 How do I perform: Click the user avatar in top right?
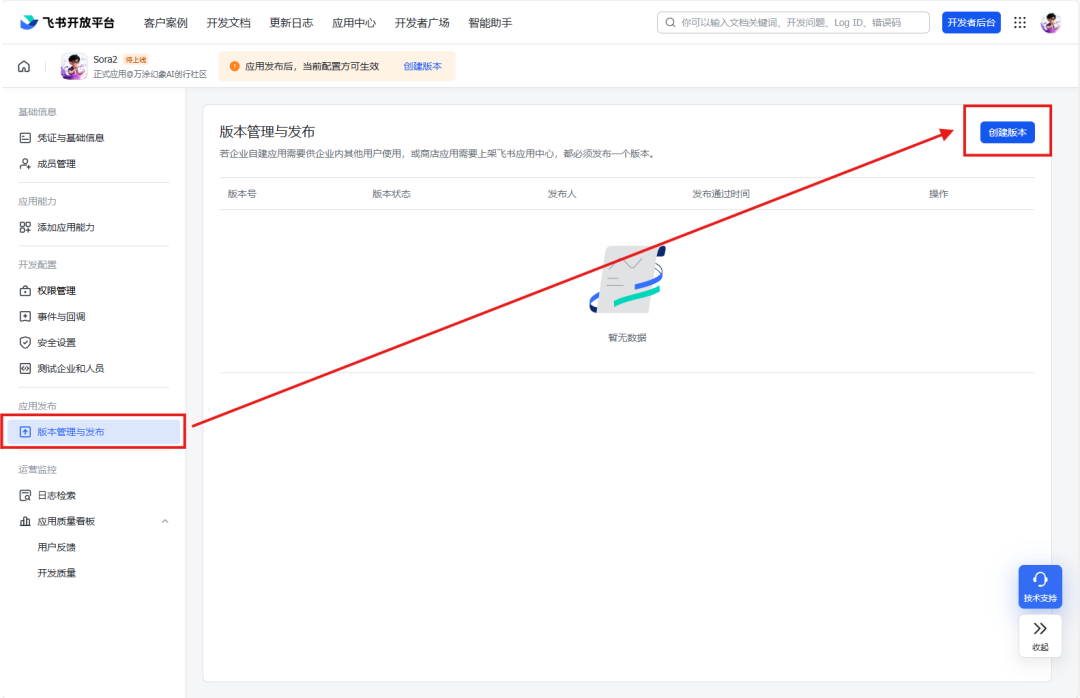pos(1050,23)
